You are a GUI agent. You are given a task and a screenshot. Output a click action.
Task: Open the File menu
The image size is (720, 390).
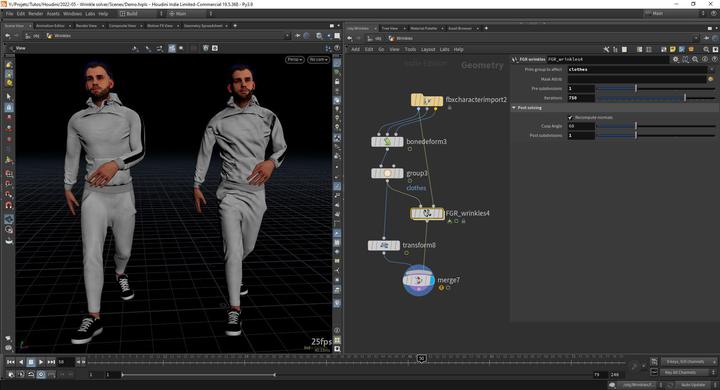(x=9, y=14)
